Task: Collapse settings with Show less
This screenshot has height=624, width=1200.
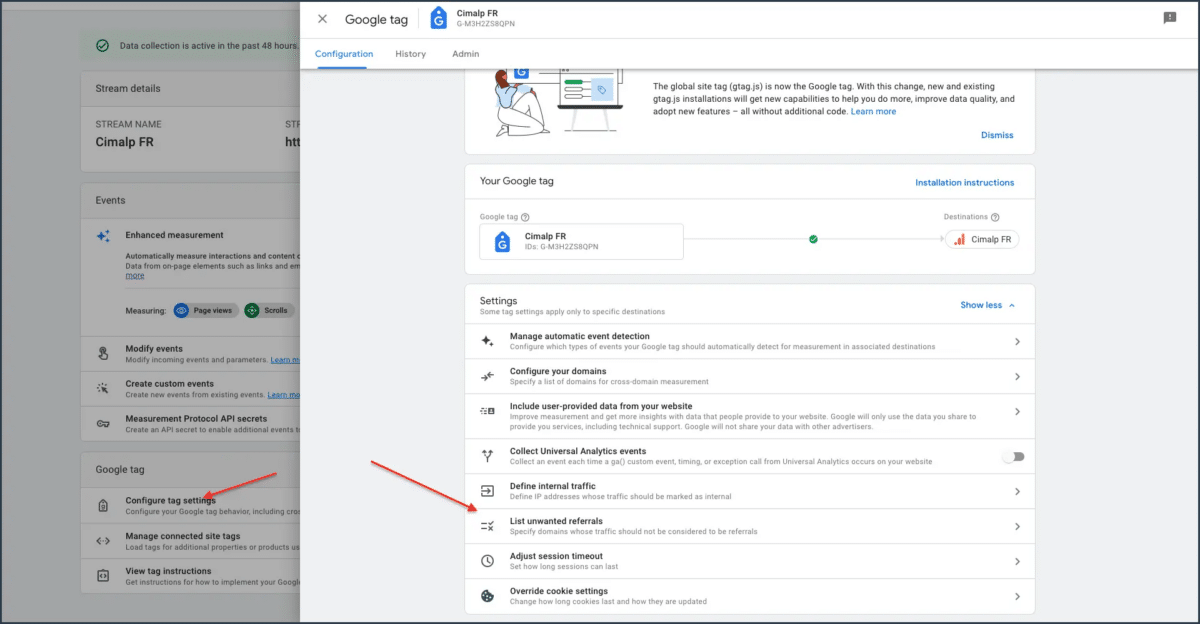Action: [988, 305]
